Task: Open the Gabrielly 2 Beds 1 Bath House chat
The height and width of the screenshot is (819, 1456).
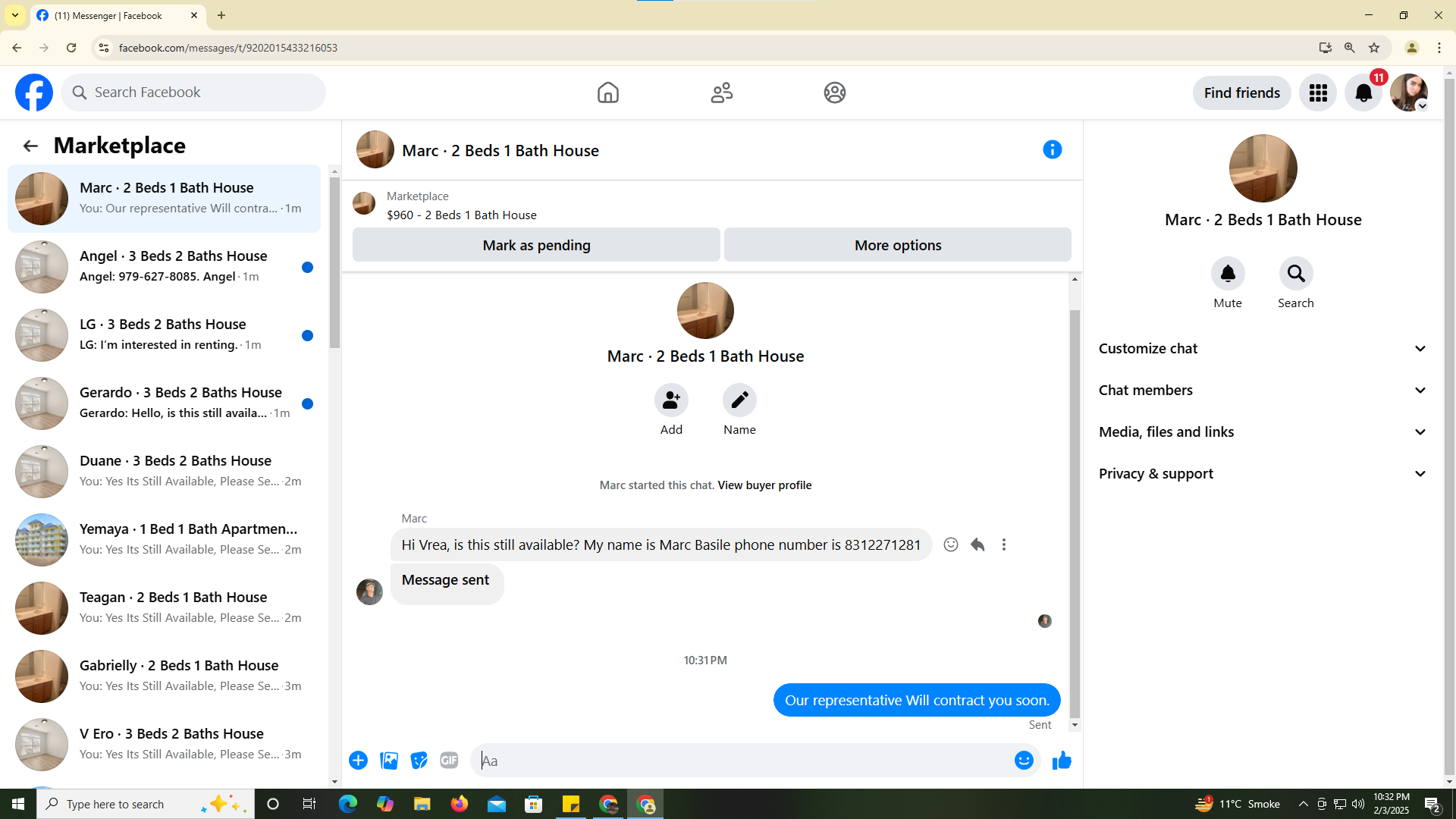Action: click(x=164, y=676)
